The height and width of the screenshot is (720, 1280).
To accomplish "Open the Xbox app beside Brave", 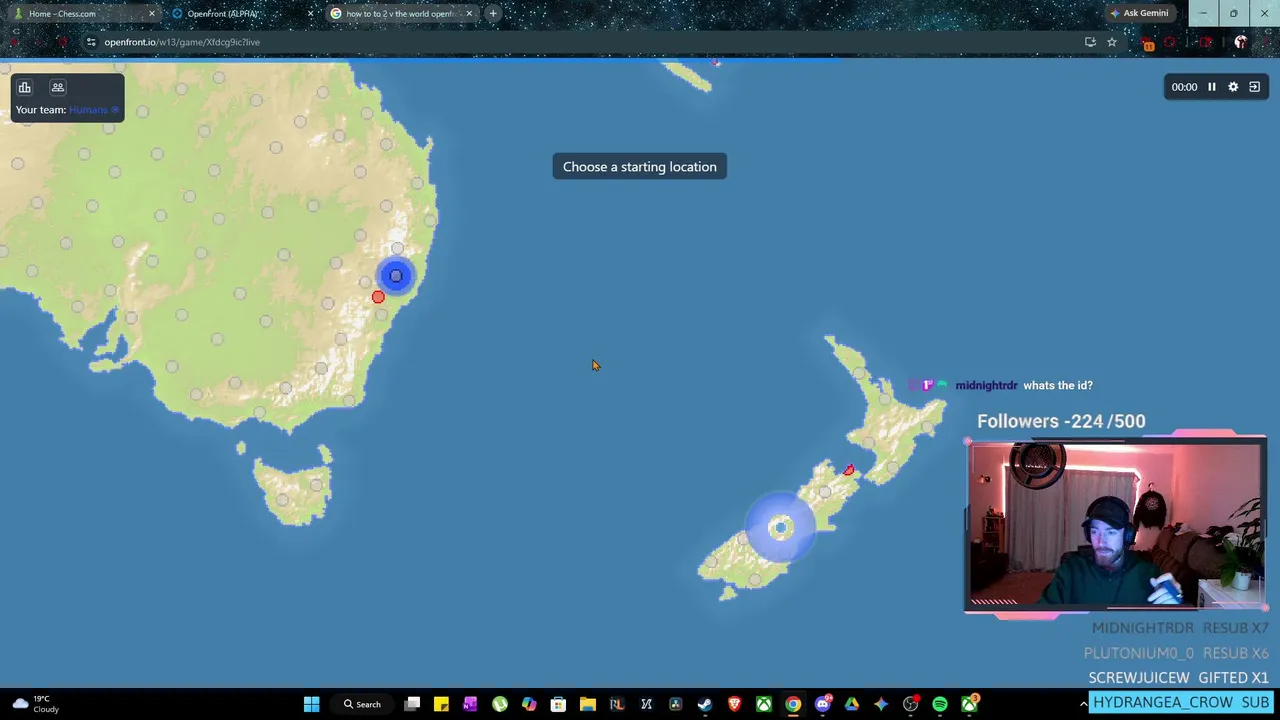I will (x=764, y=704).
